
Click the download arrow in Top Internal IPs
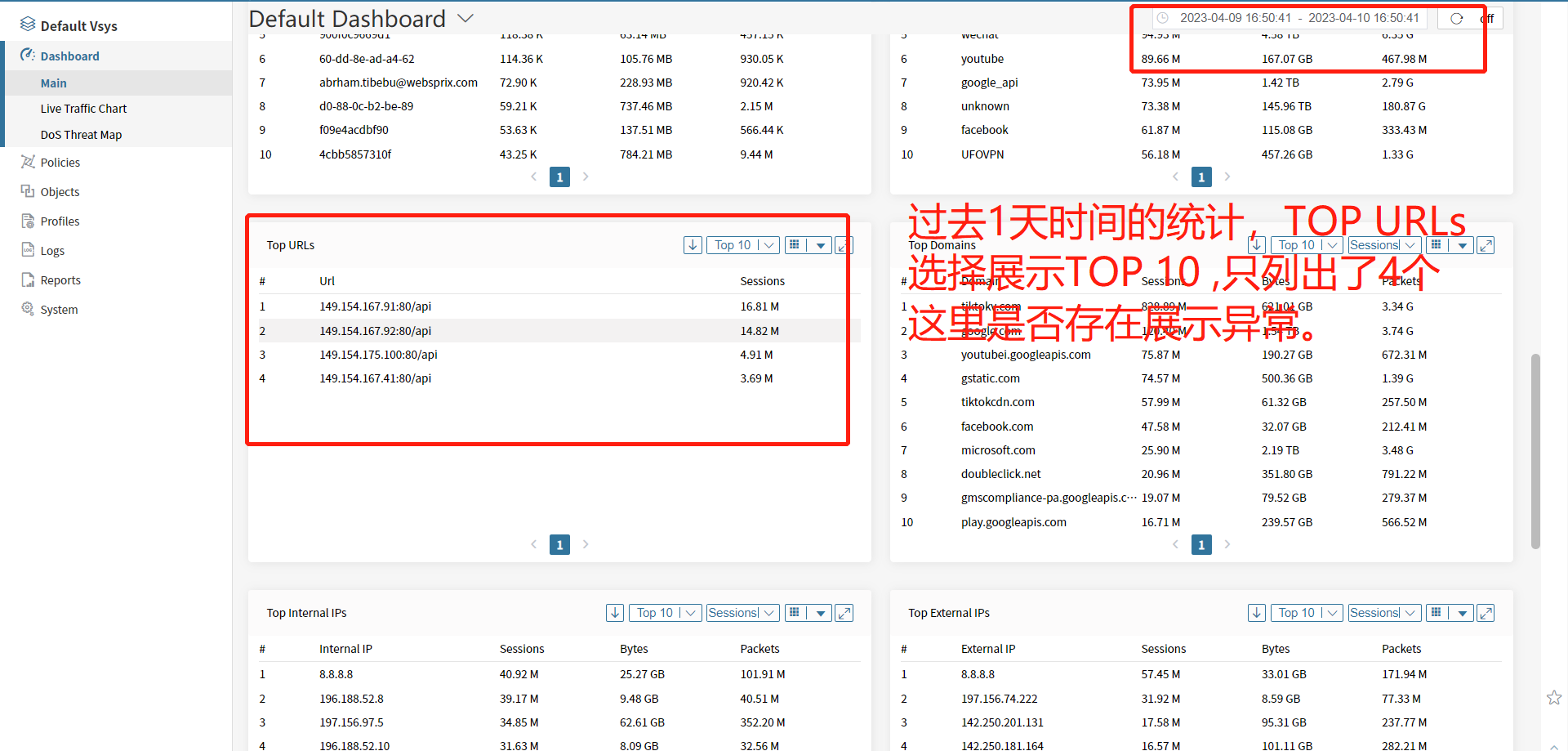615,613
